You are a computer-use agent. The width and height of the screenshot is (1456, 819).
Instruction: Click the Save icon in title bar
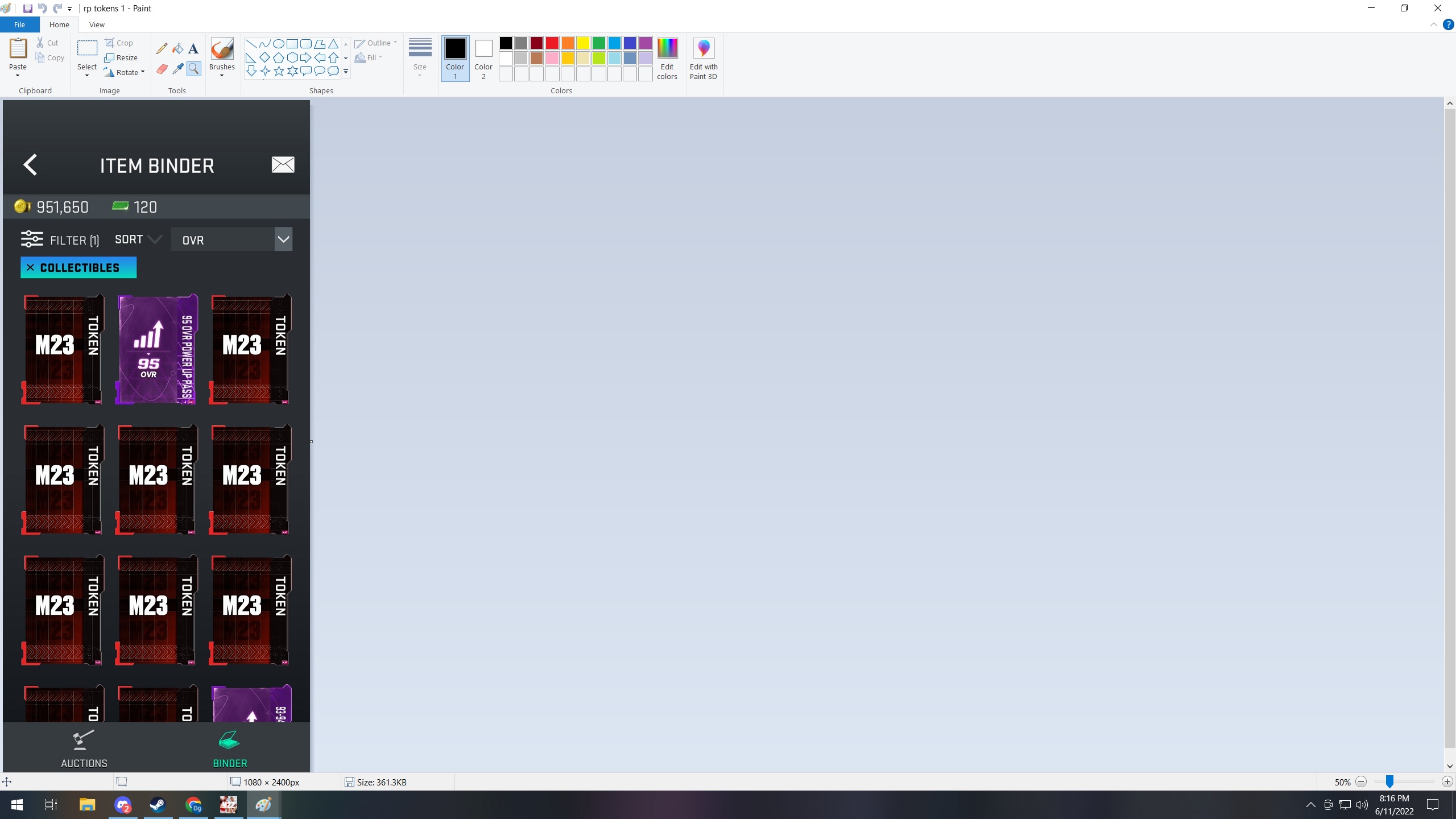27,9
